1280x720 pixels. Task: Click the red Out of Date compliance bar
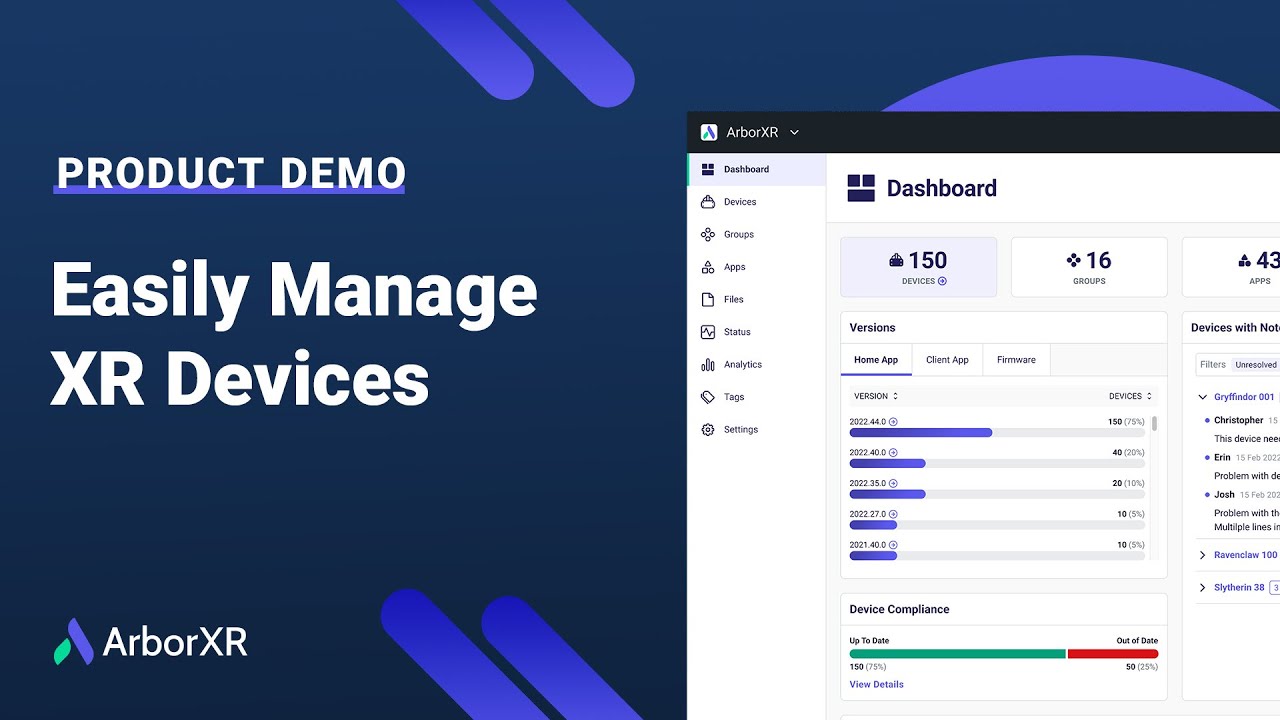click(1113, 653)
